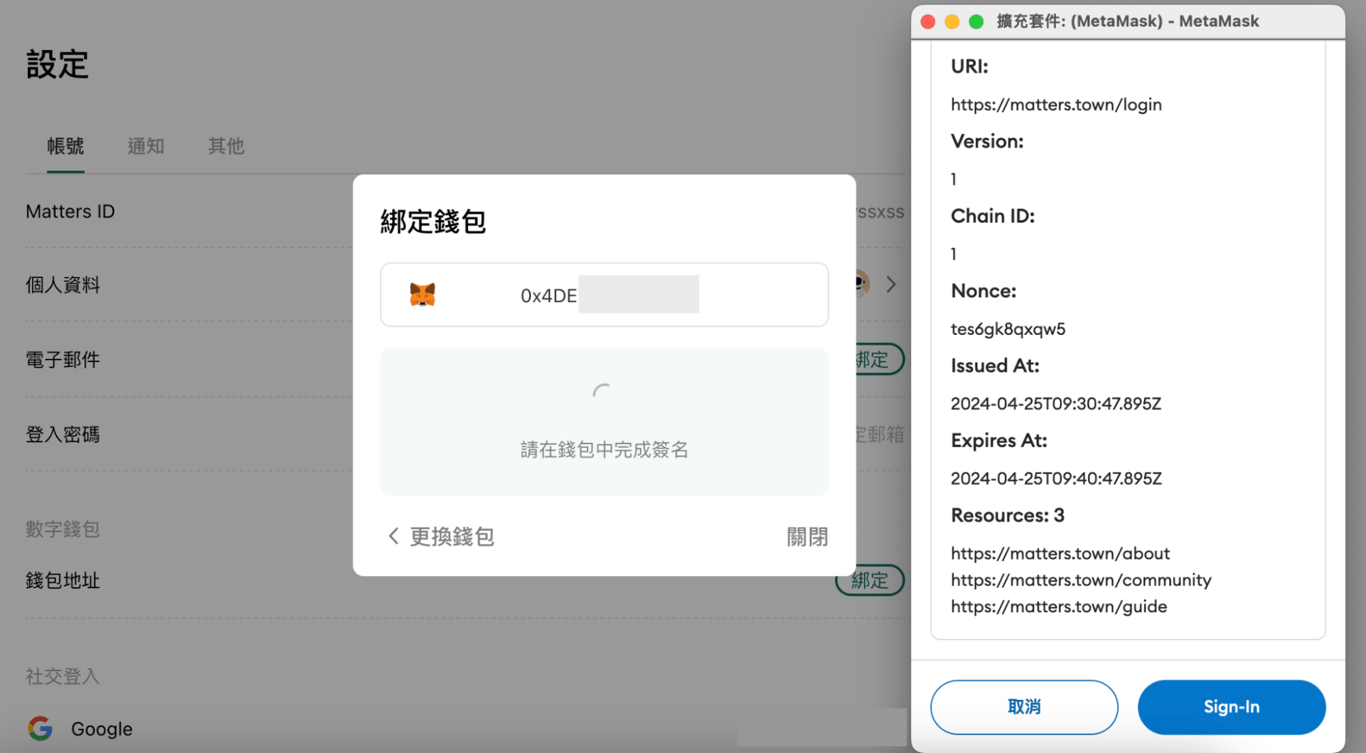Click the URI value https://matters.town/login
The width and height of the screenshot is (1366, 753).
[x=1056, y=104]
